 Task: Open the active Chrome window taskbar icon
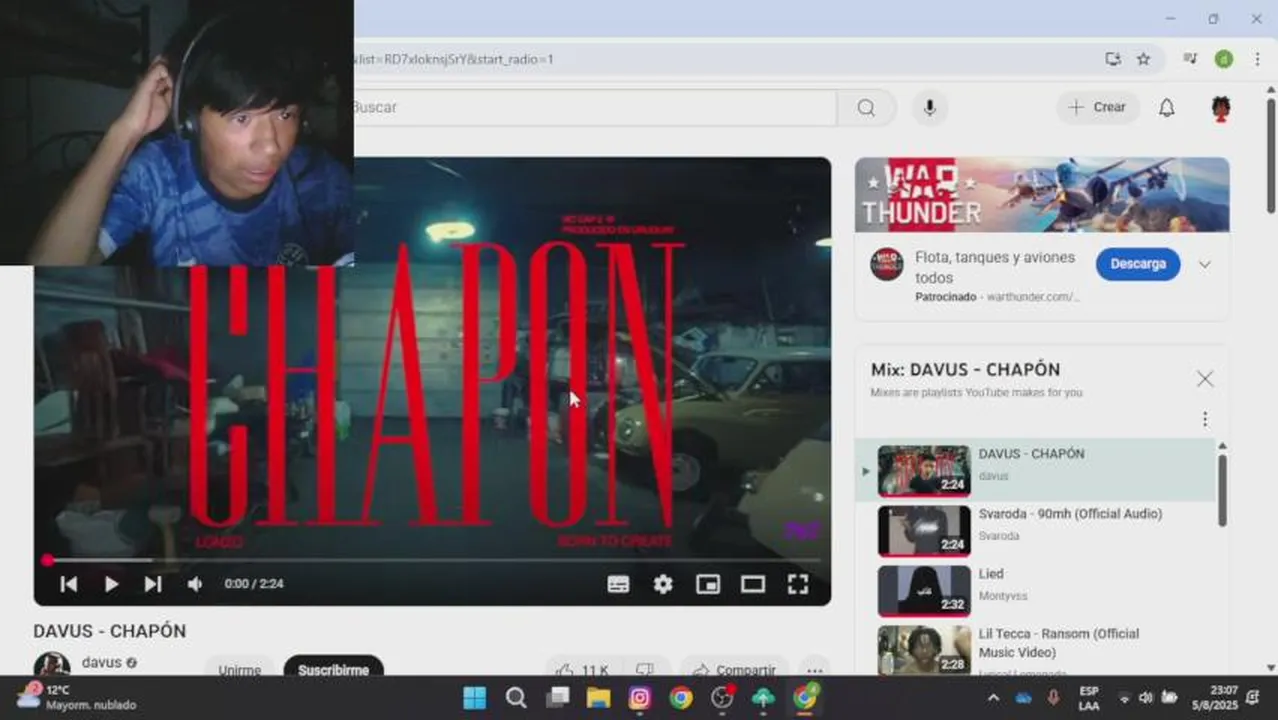[x=805, y=698]
